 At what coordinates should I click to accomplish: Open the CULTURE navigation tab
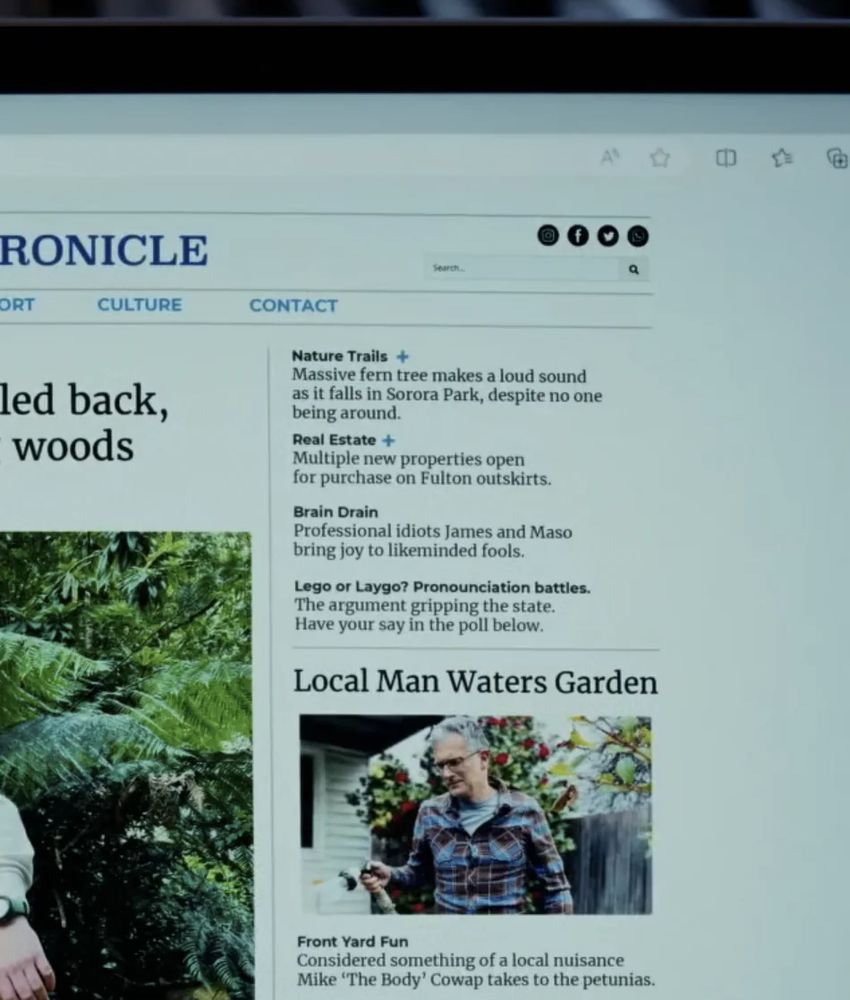[140, 305]
